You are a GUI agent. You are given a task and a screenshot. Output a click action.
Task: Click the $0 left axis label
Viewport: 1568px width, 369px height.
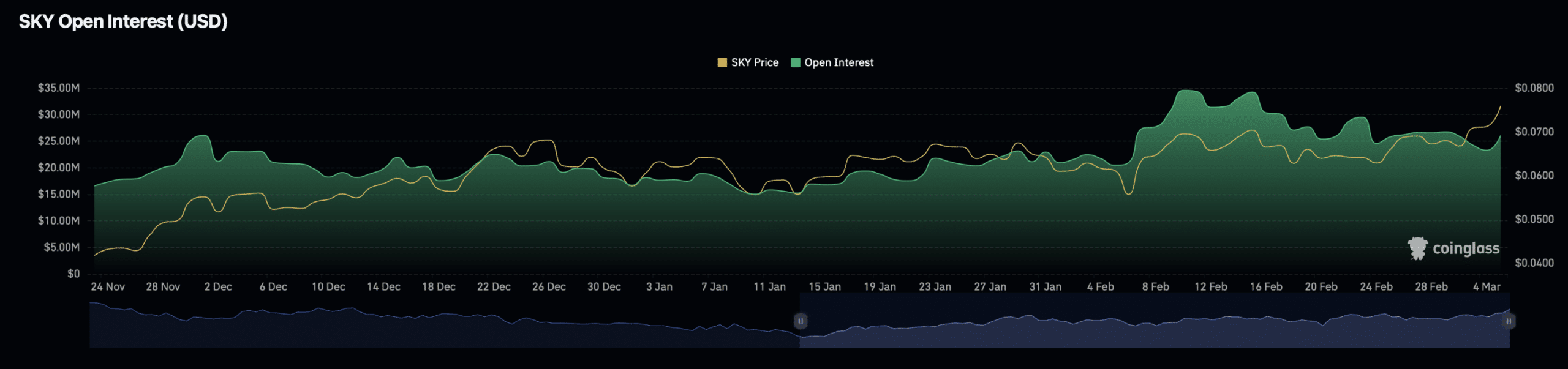click(73, 274)
